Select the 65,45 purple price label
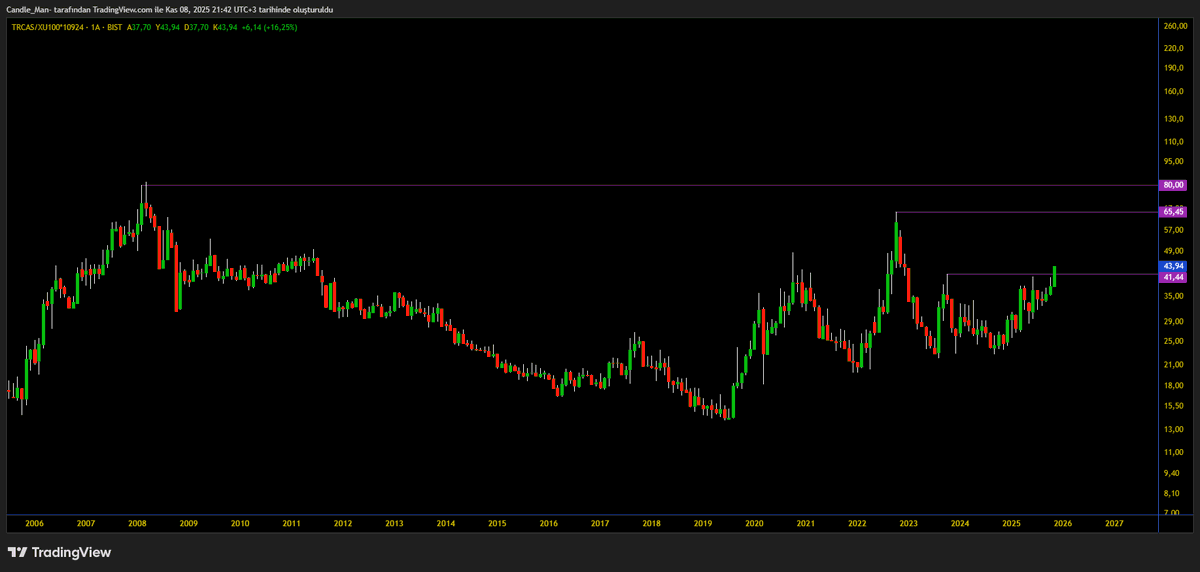 click(x=1173, y=212)
